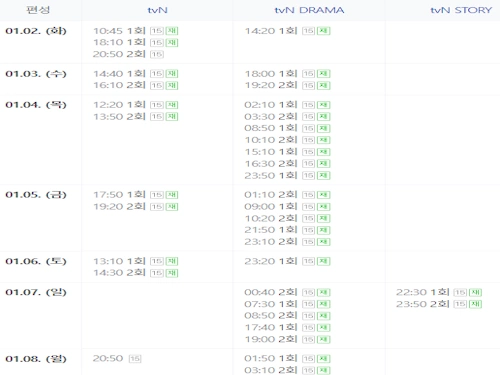Click tvN DRAMA 00:40 2회 entry
Viewport: 500px width, 375px height.
287,292
